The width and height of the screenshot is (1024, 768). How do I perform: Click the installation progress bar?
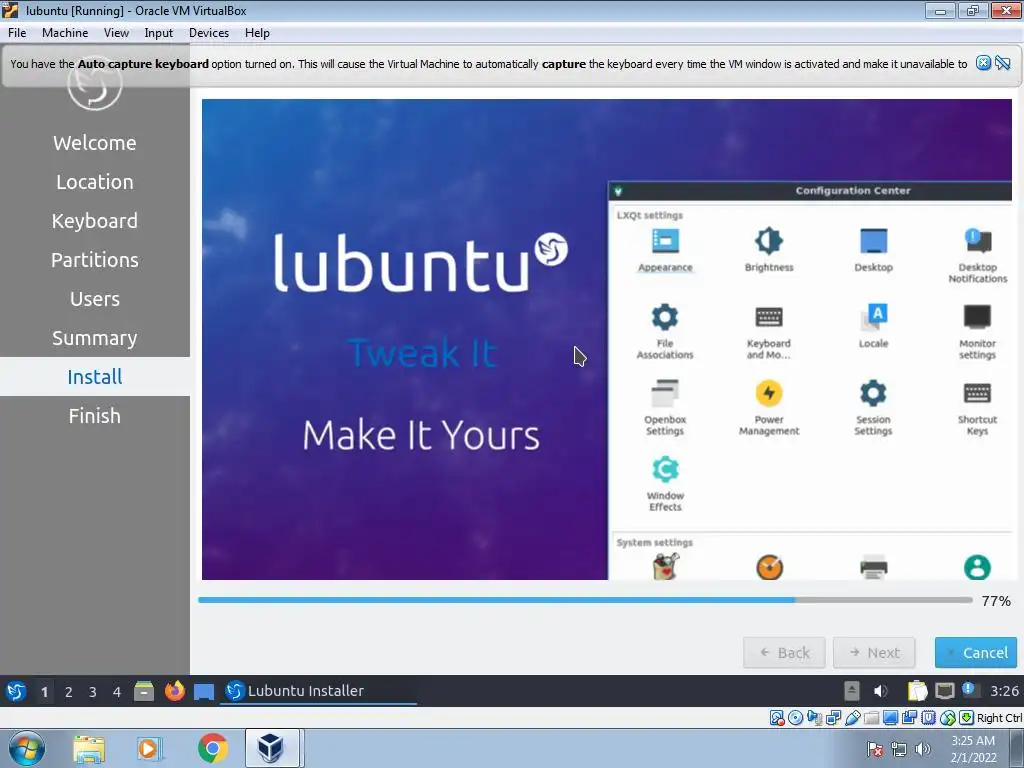point(586,600)
